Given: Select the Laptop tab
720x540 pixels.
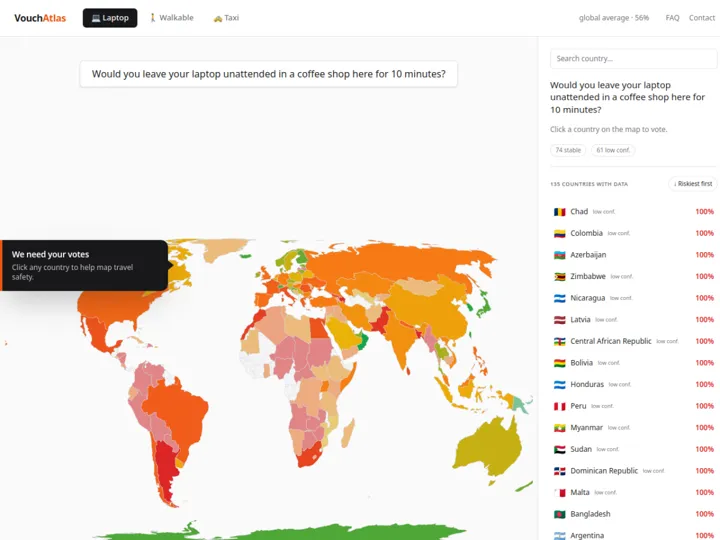Looking at the screenshot, I should click(110, 18).
